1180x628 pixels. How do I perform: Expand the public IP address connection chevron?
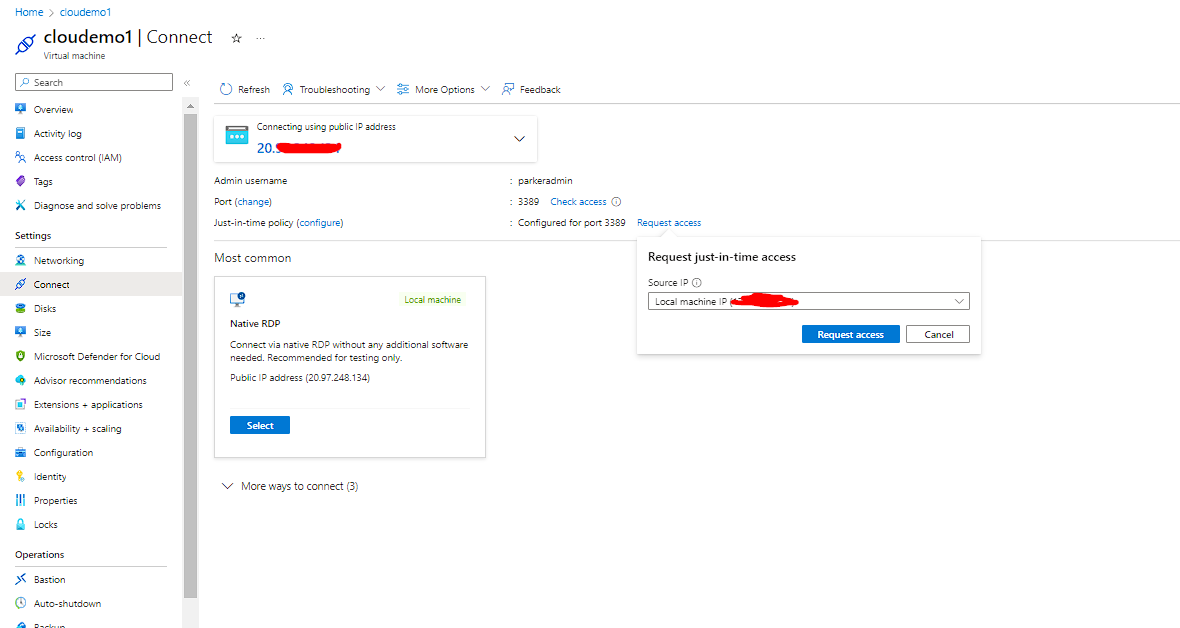pyautogui.click(x=519, y=139)
